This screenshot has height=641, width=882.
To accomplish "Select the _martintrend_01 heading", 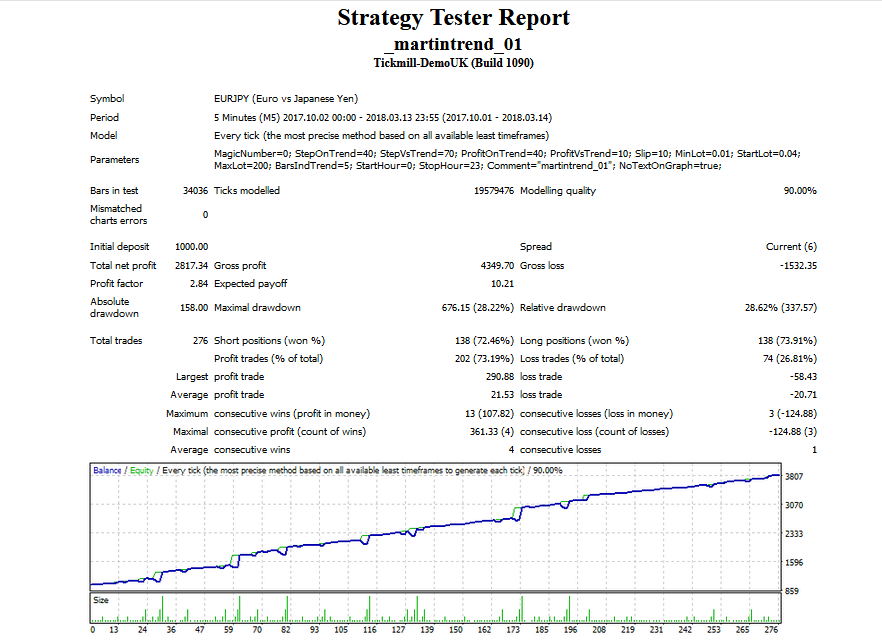I will pyautogui.click(x=453, y=44).
